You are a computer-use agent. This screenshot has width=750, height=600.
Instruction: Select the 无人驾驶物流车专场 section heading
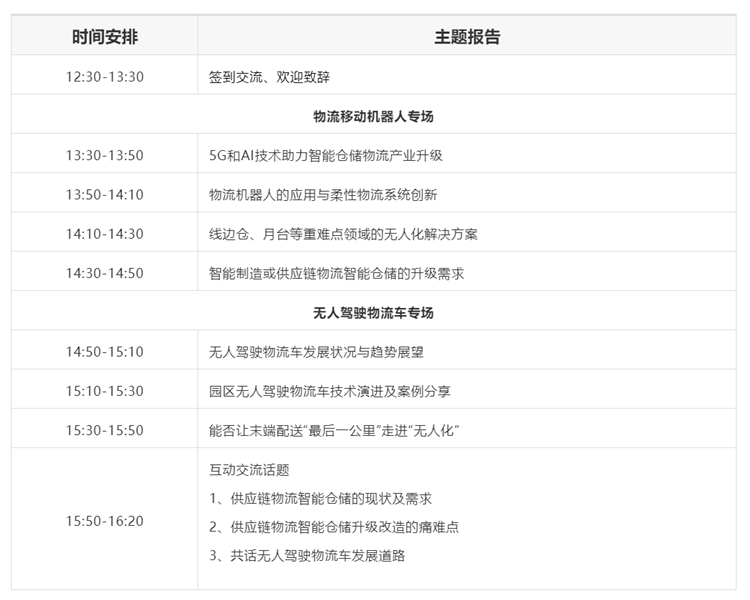point(373,312)
